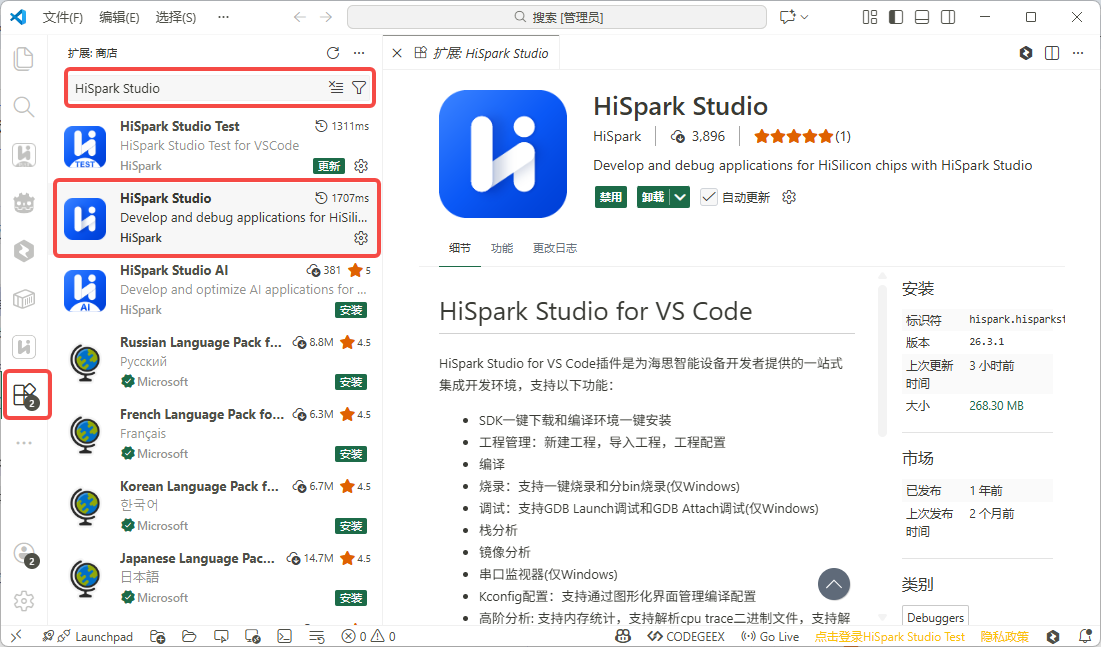The image size is (1101, 647).
Task: Open settings gear next to auto update
Action: click(x=789, y=197)
